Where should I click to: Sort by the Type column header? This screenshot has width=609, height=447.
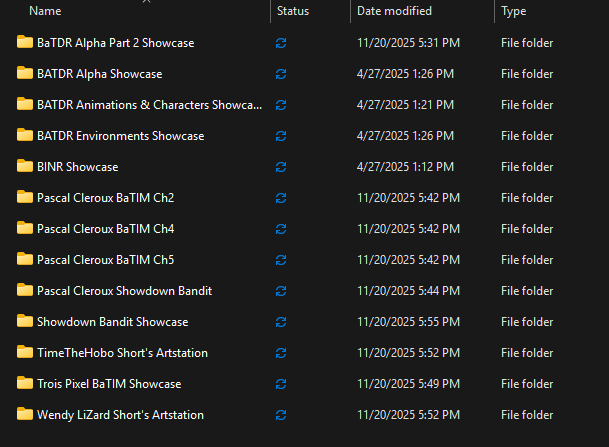point(513,11)
